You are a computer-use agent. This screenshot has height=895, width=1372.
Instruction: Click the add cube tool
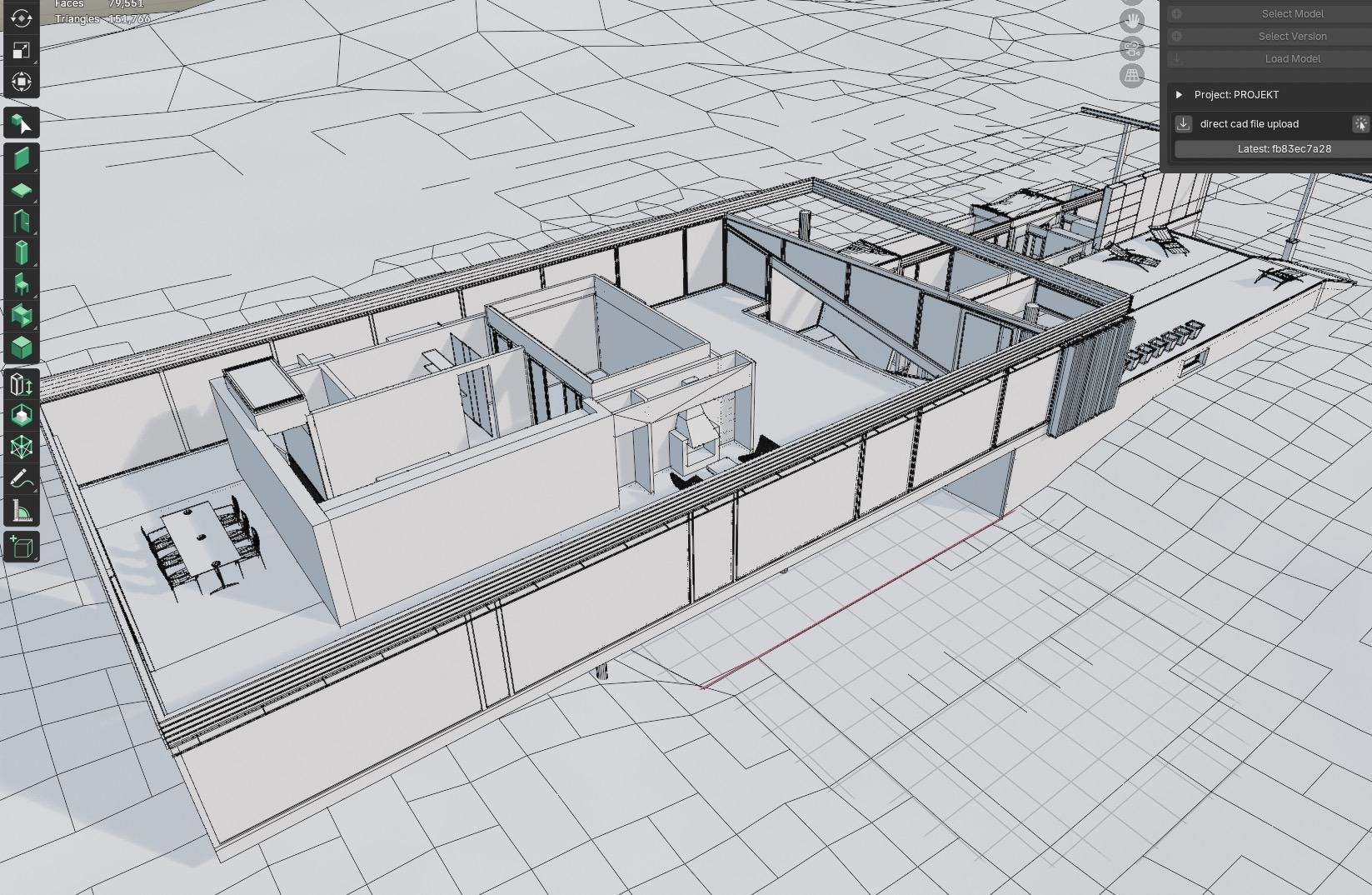[x=22, y=547]
